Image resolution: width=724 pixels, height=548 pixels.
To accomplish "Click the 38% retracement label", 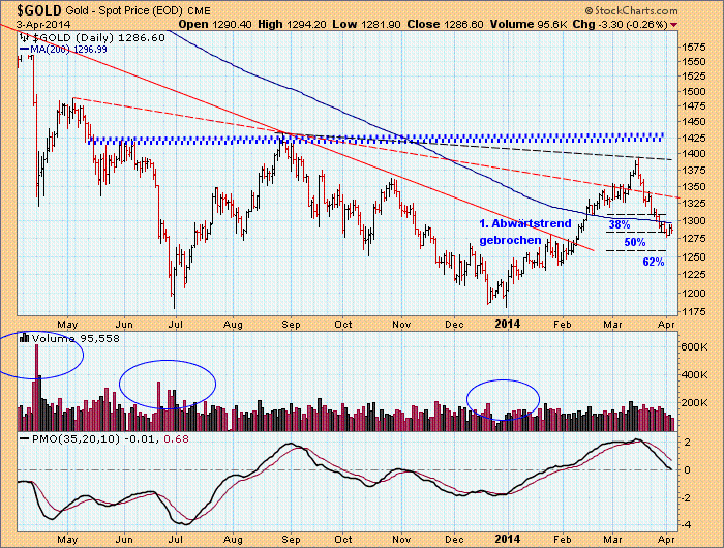I will 620,225.
